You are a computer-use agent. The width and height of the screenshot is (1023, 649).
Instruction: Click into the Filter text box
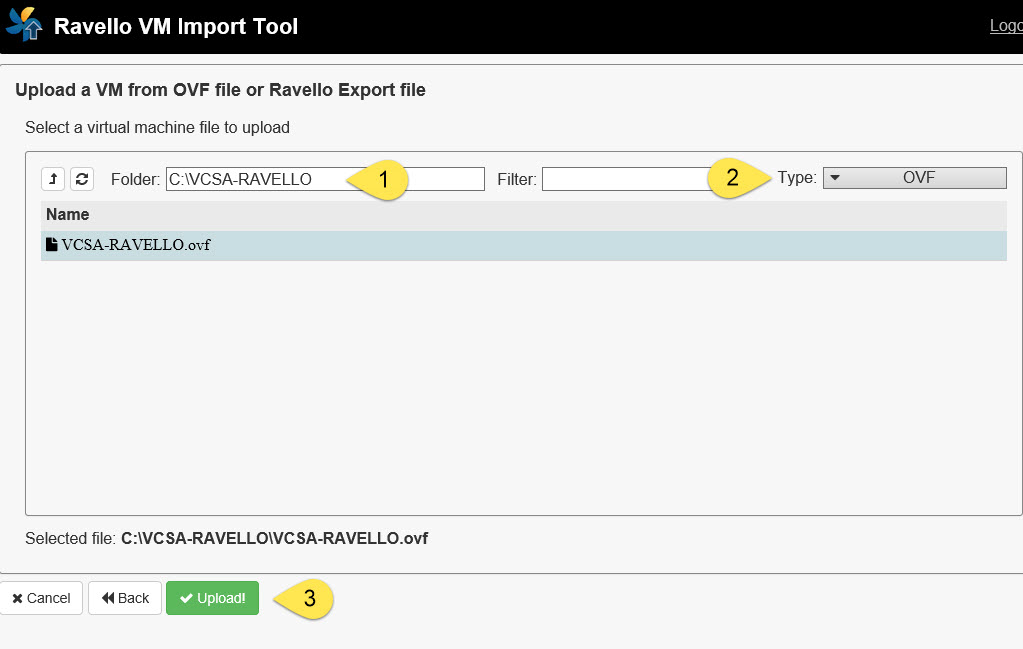coord(620,179)
